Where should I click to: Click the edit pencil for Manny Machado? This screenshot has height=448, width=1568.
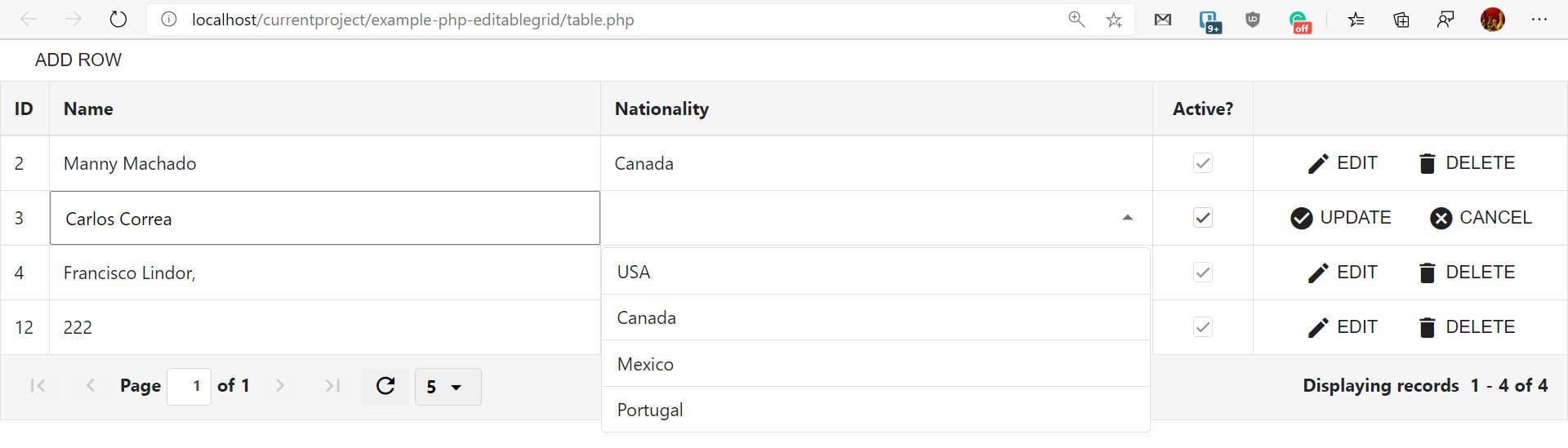(1317, 164)
